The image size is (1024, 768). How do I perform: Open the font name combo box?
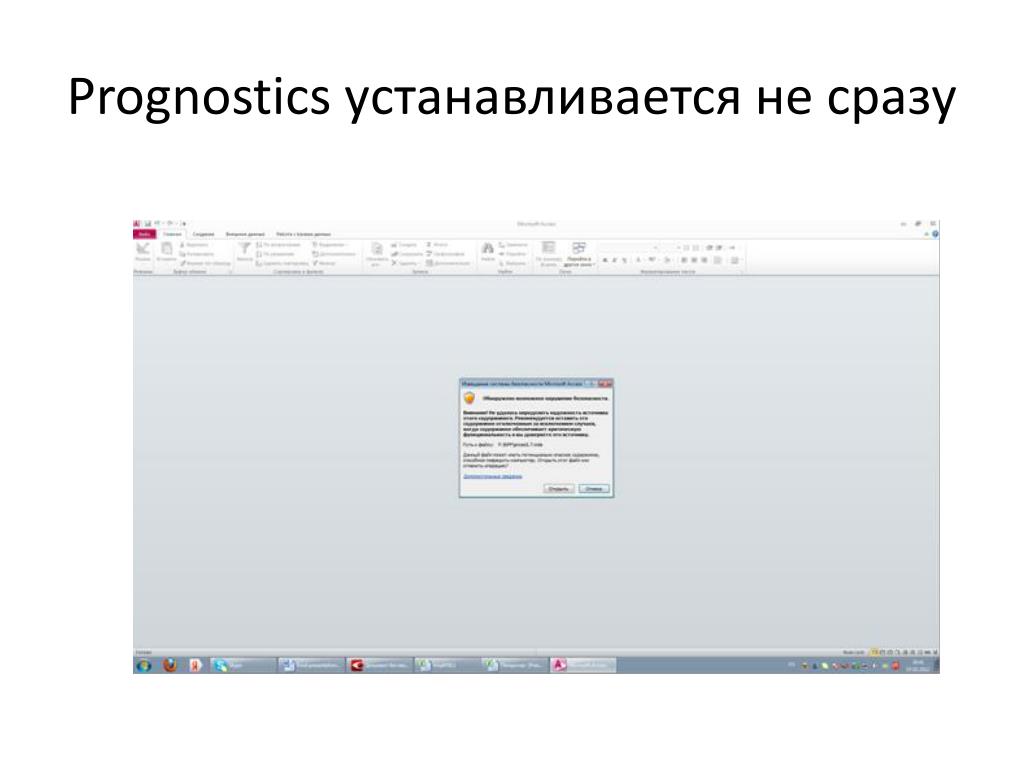629,248
